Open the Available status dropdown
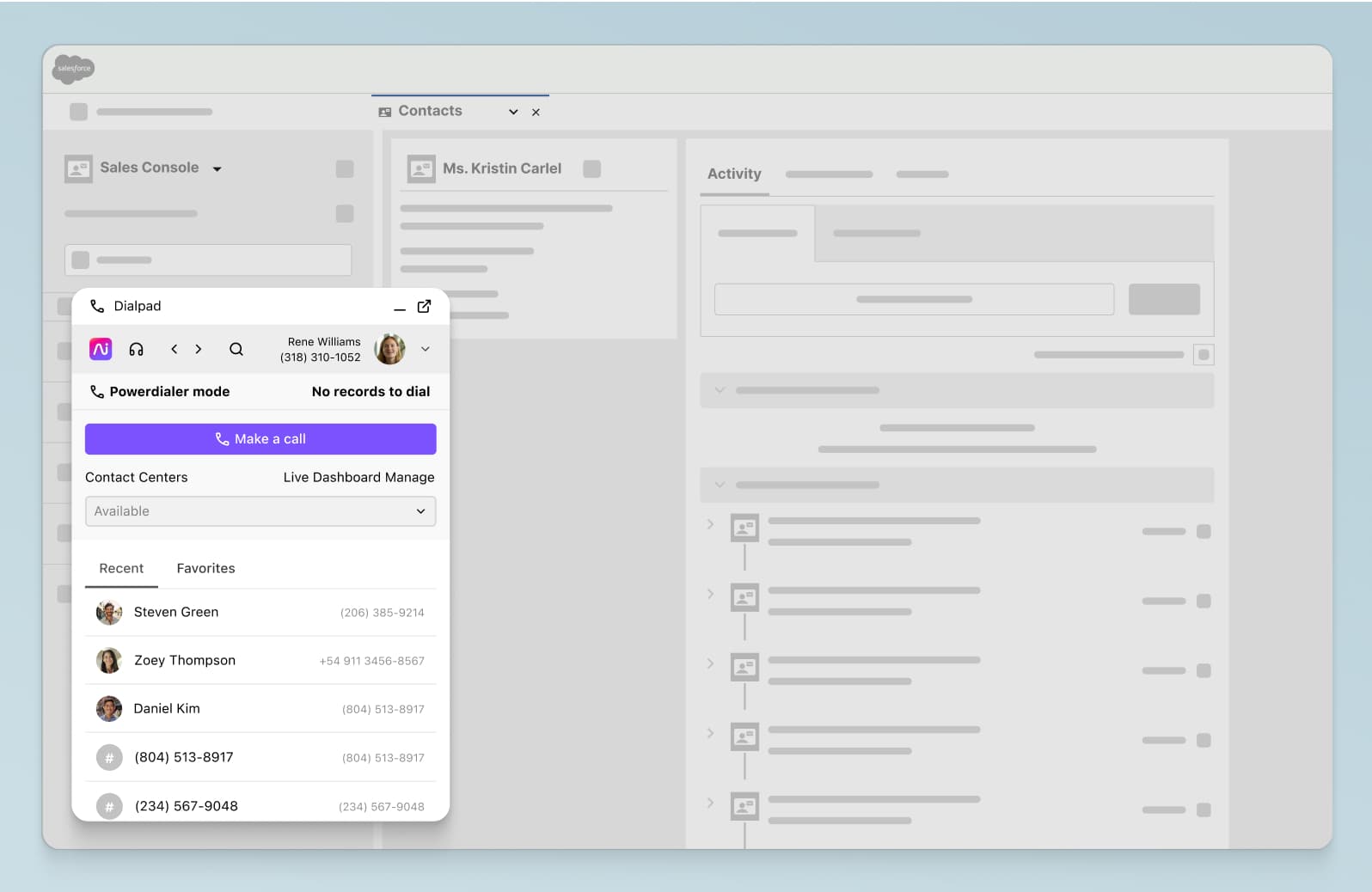This screenshot has width=1372, height=892. [260, 511]
